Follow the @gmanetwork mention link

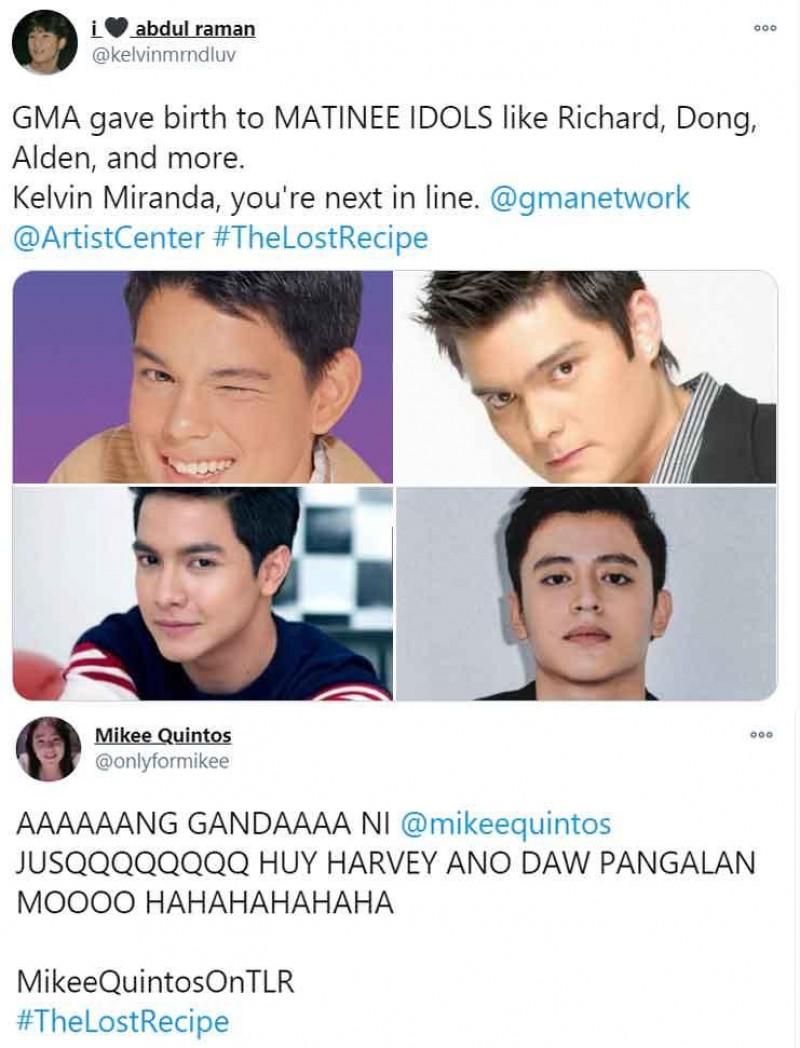[589, 199]
